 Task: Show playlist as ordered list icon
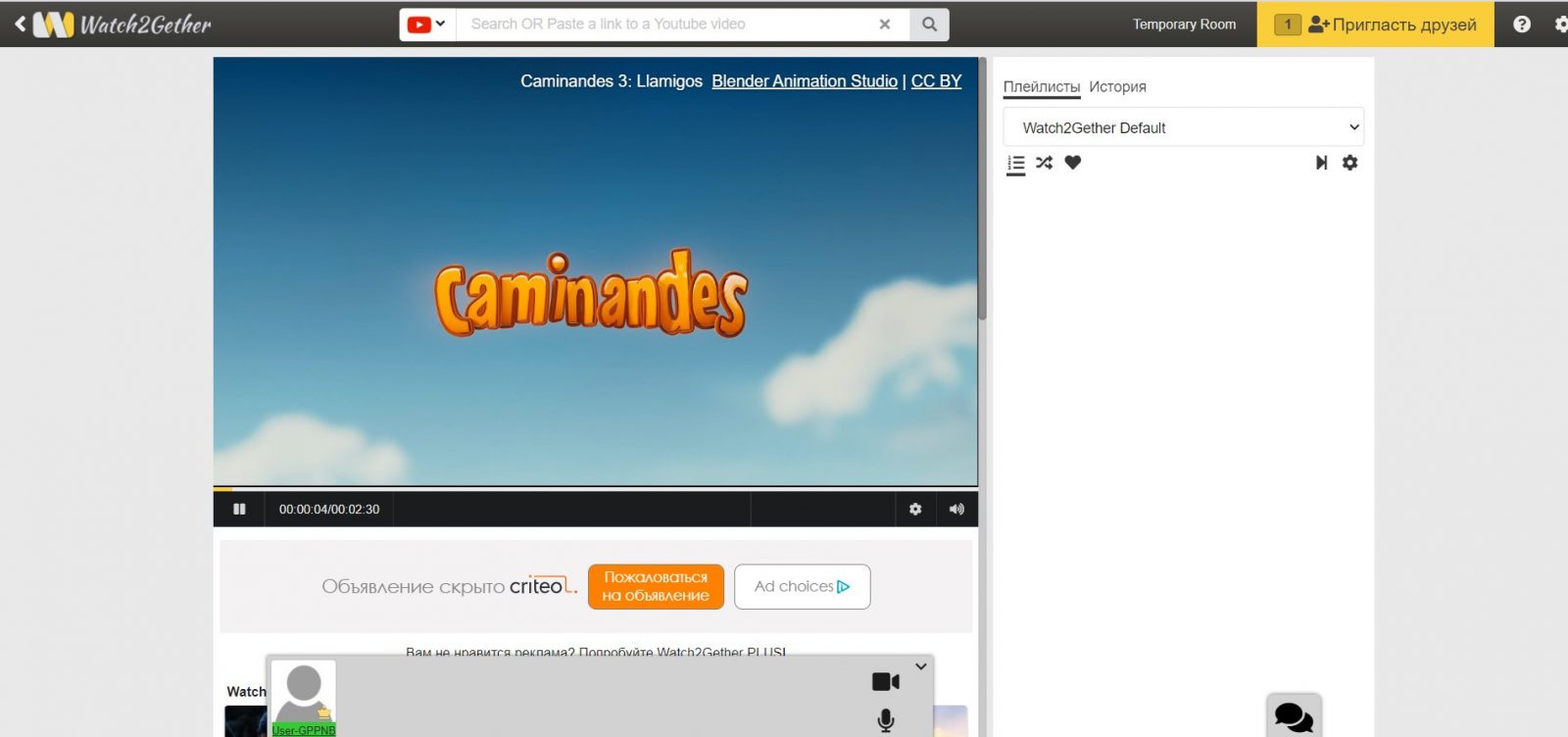tap(1016, 164)
